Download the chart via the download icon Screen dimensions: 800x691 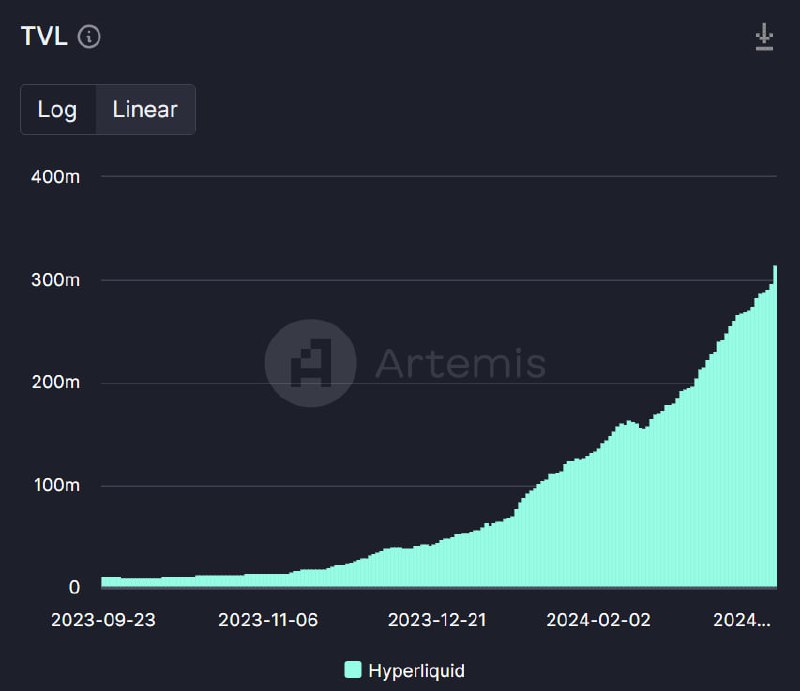764,37
